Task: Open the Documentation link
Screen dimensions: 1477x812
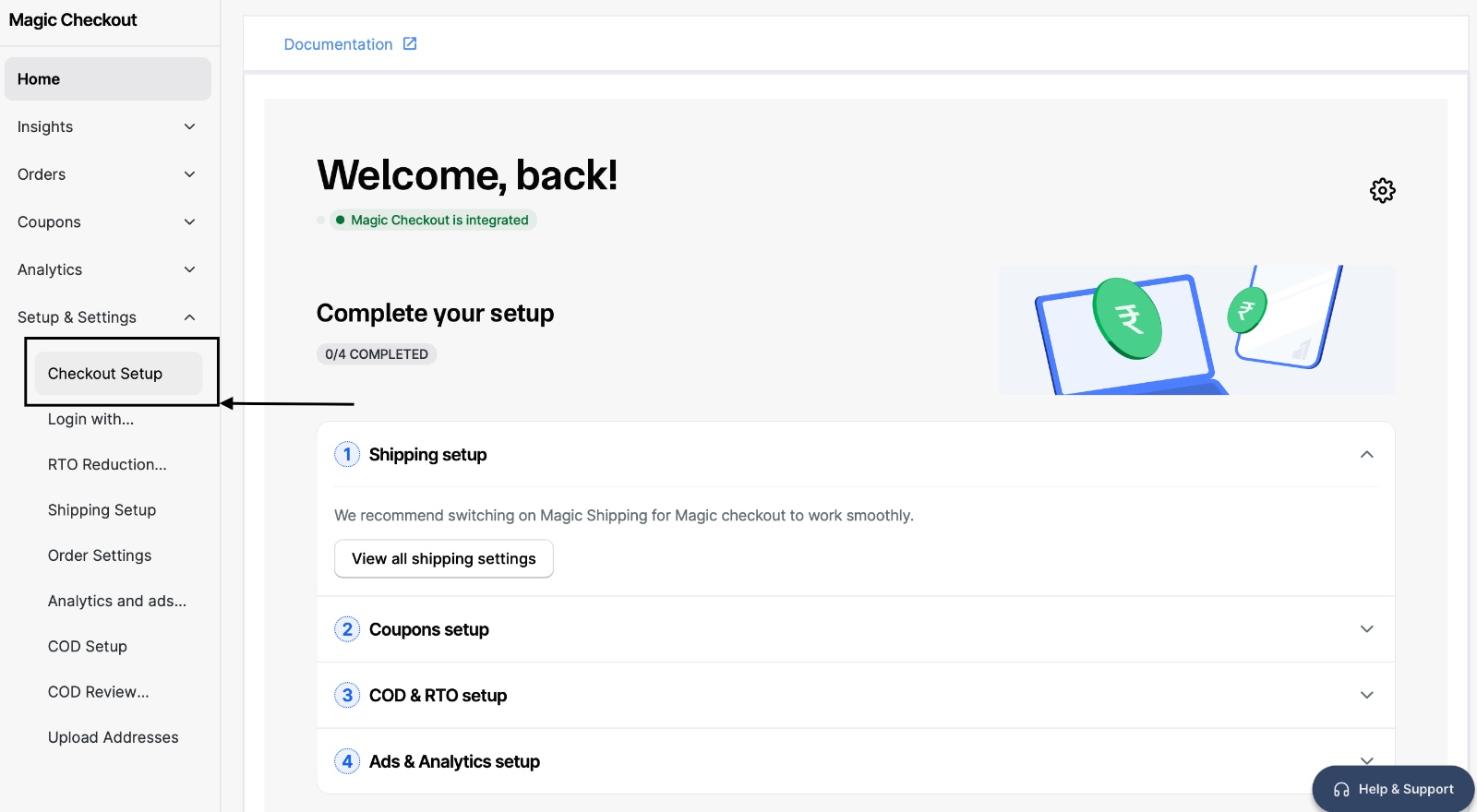Action: pos(338,44)
